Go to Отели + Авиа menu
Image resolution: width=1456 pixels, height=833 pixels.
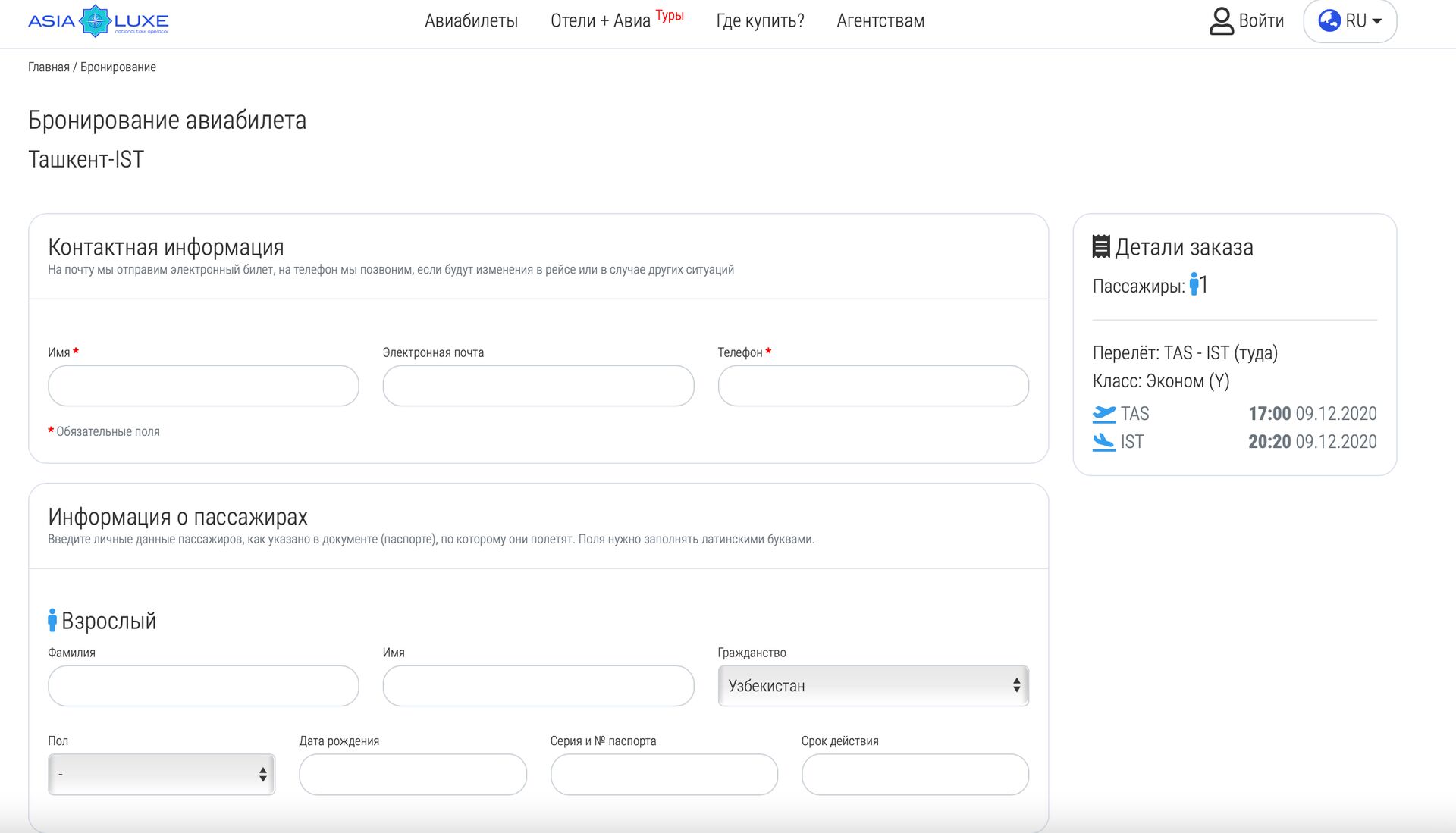[x=600, y=21]
